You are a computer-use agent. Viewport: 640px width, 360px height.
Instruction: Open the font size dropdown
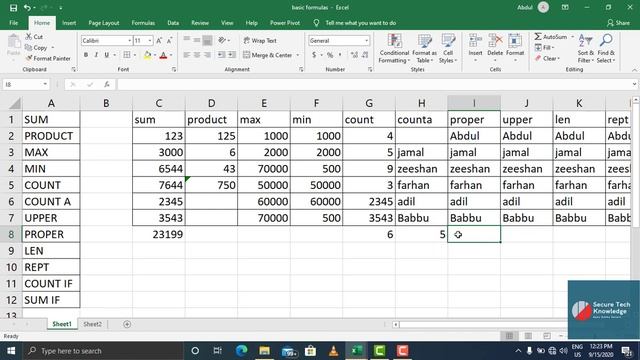[150, 40]
